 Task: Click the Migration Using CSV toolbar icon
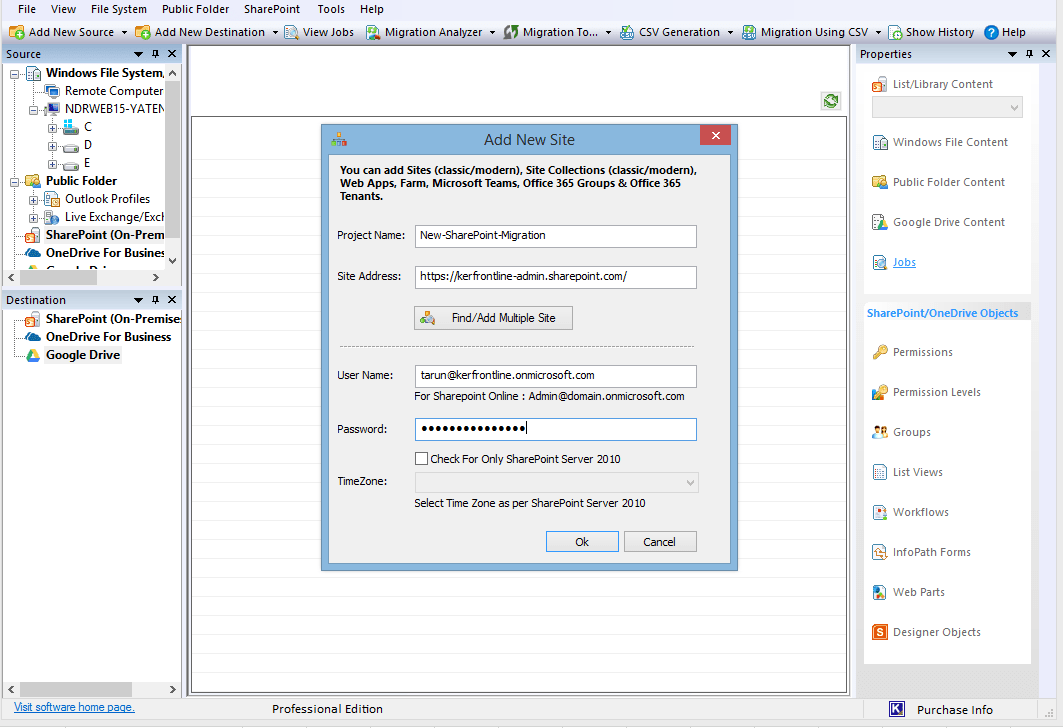coord(749,32)
